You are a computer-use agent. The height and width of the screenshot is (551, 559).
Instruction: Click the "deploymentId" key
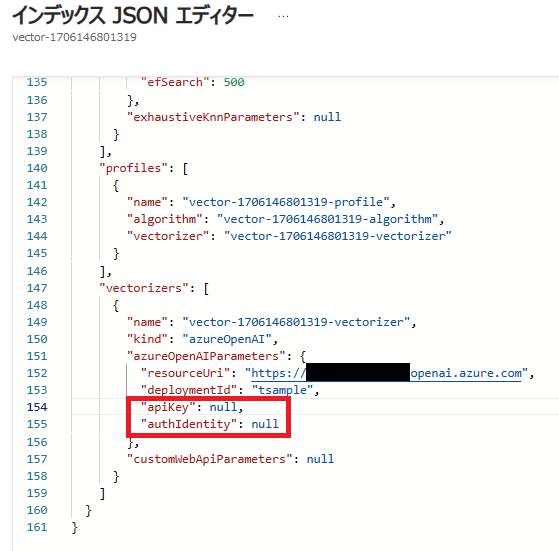tap(189, 390)
